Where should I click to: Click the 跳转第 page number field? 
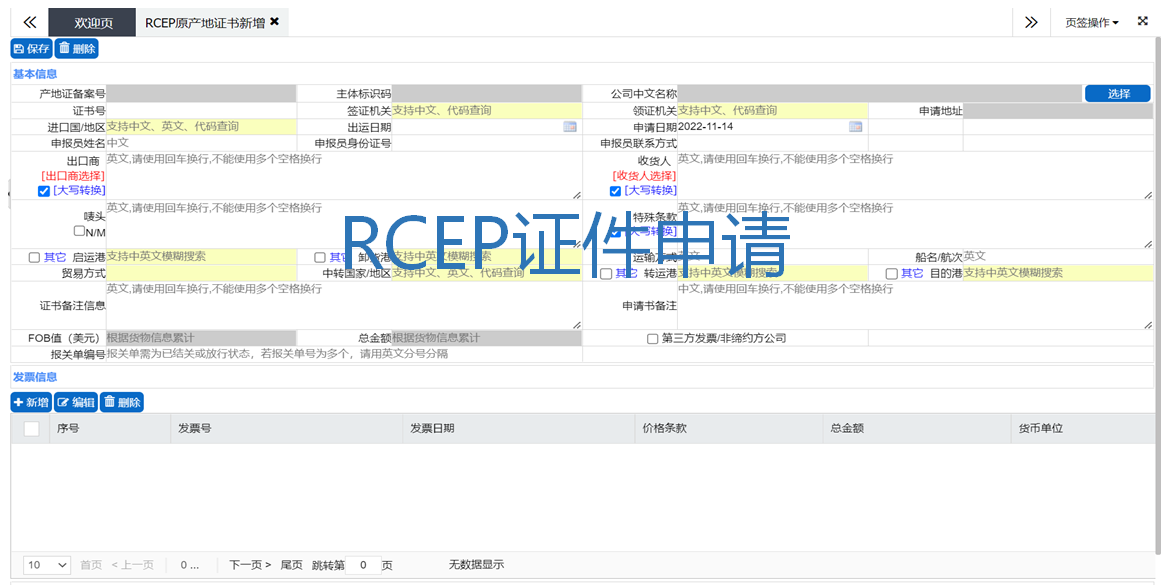tap(364, 565)
